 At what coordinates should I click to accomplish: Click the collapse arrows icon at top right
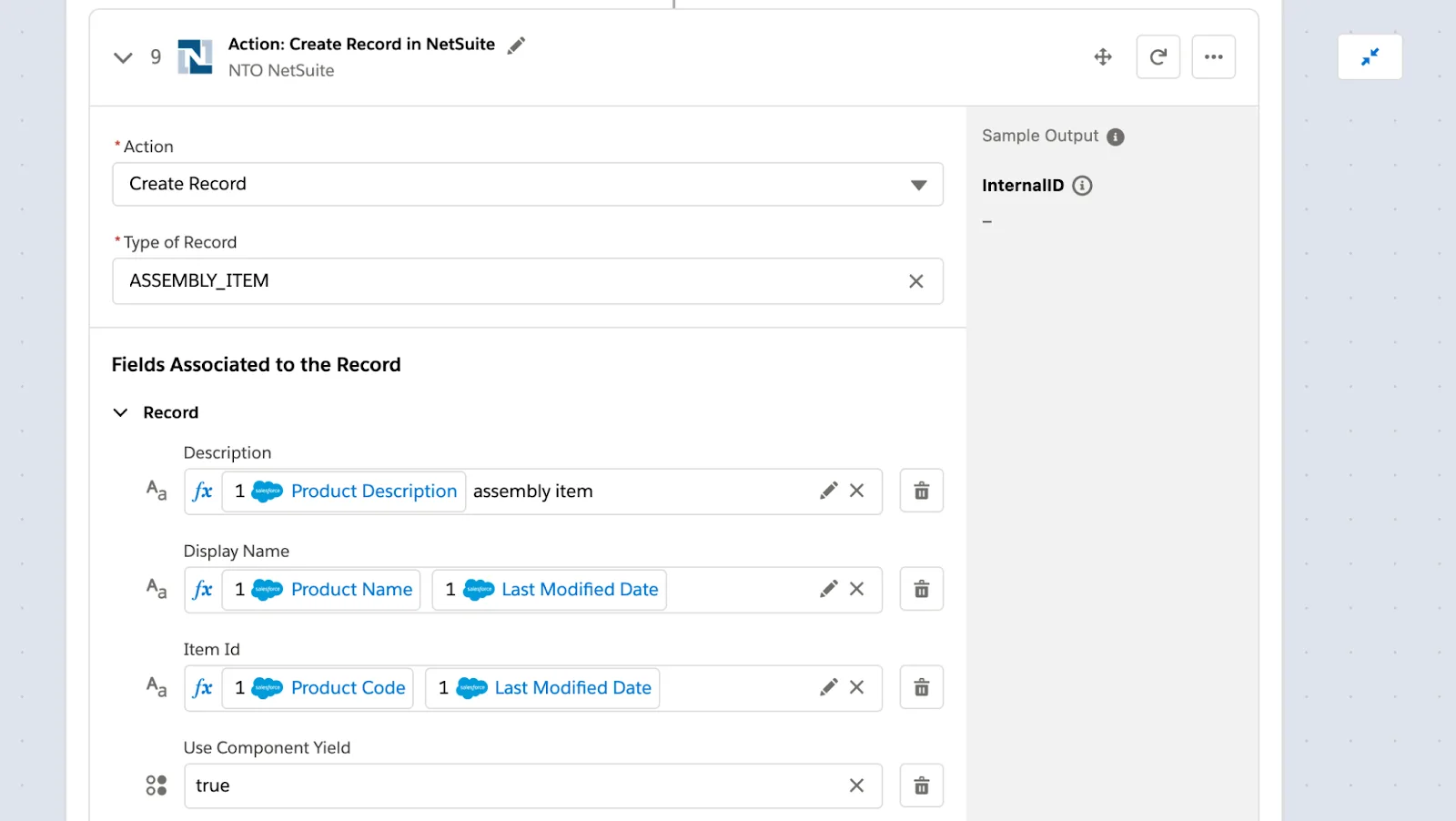click(1369, 56)
